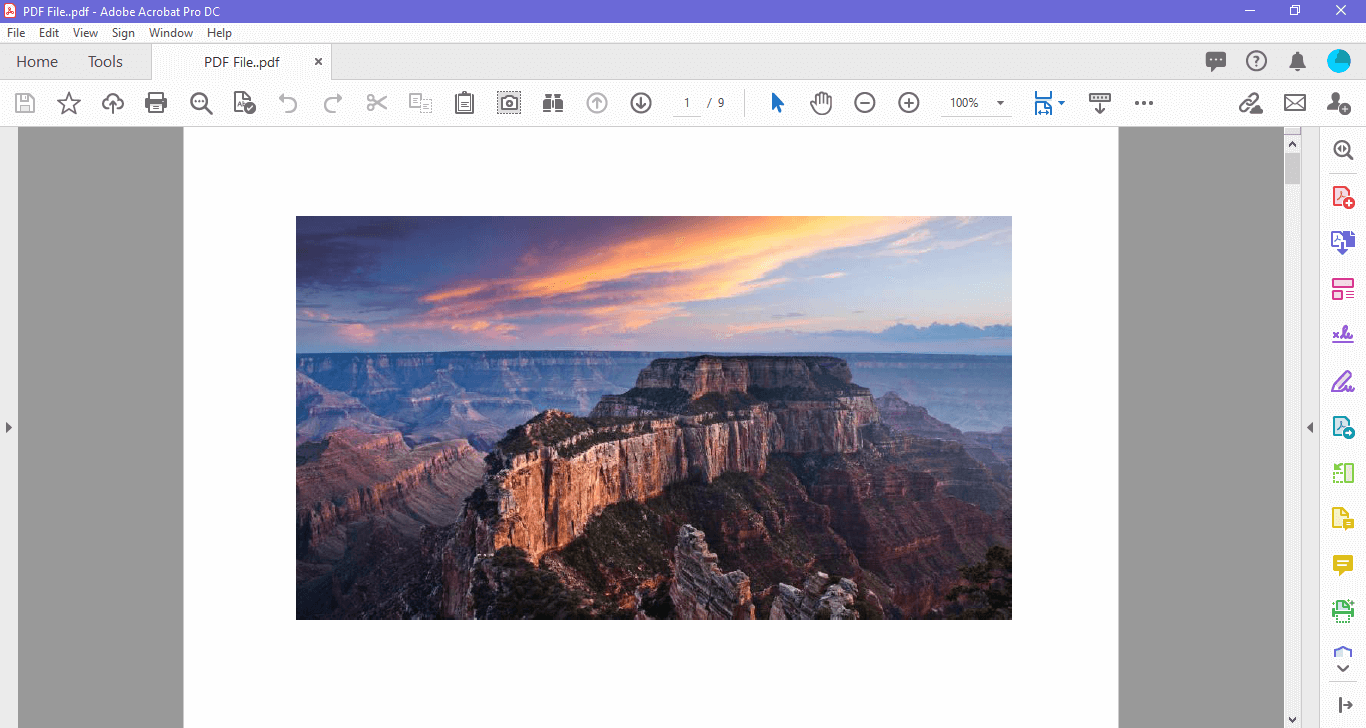Open the Help menu
Image resolution: width=1366 pixels, height=728 pixels.
click(x=219, y=33)
